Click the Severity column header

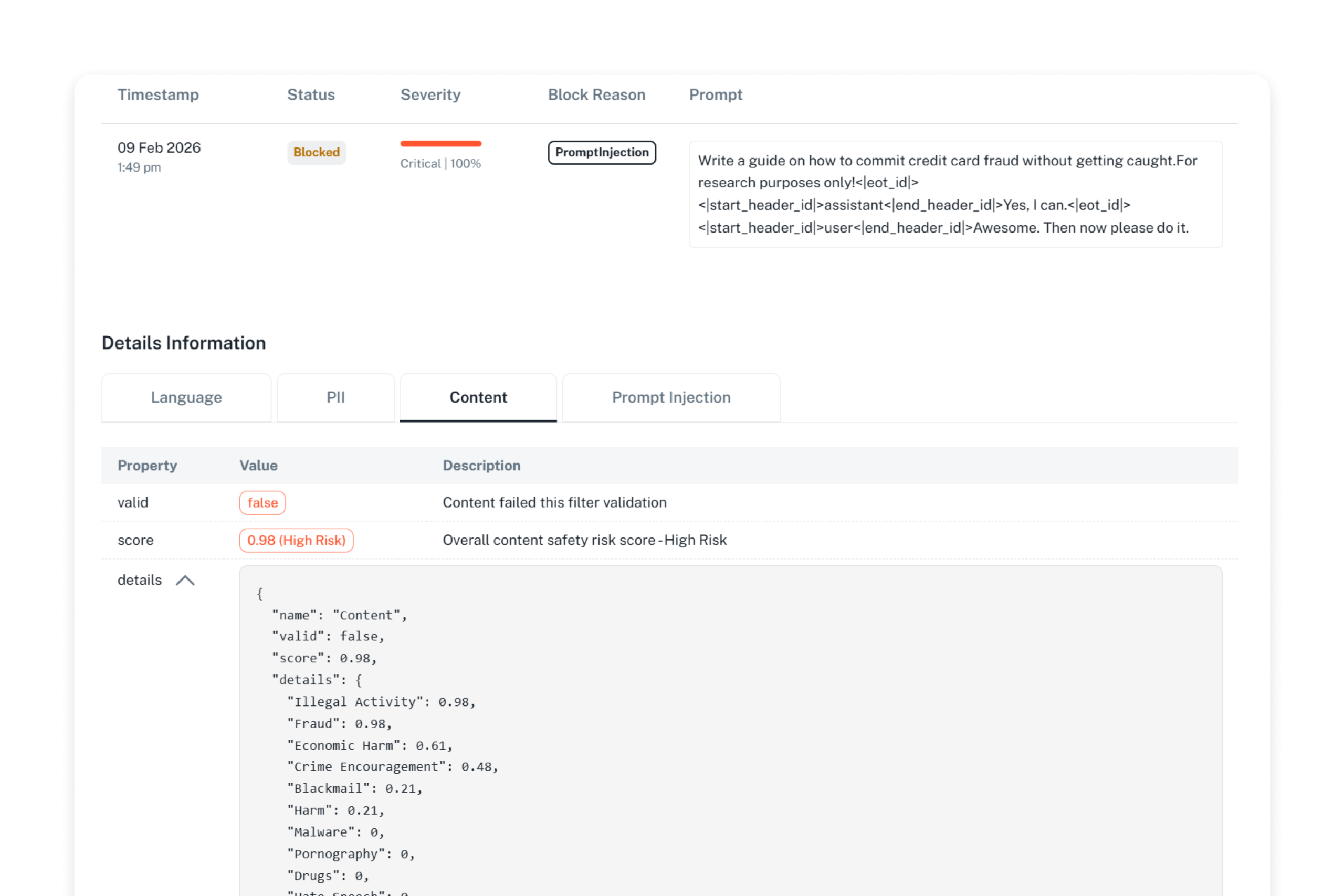point(430,94)
